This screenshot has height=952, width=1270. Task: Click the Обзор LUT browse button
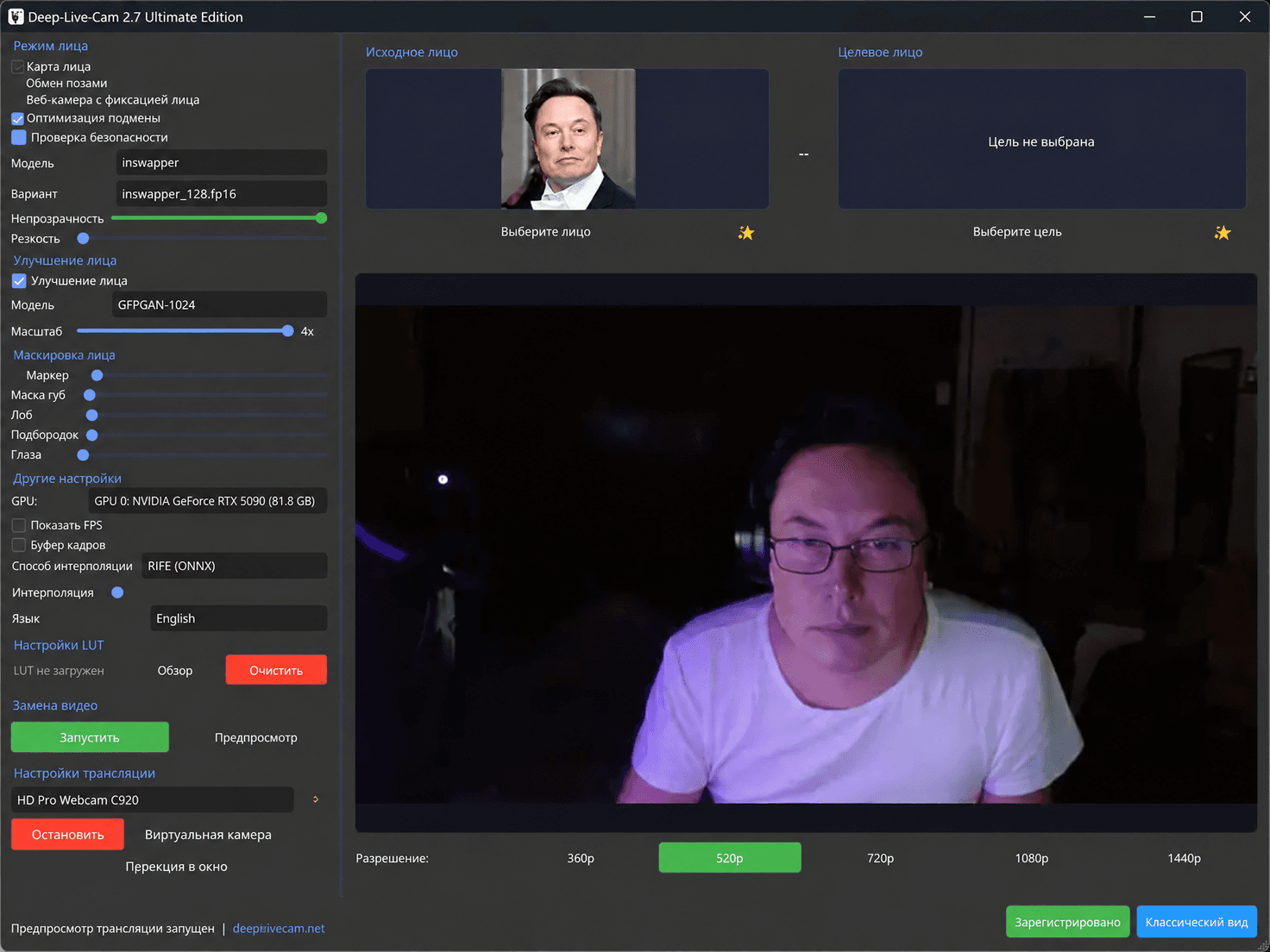175,670
